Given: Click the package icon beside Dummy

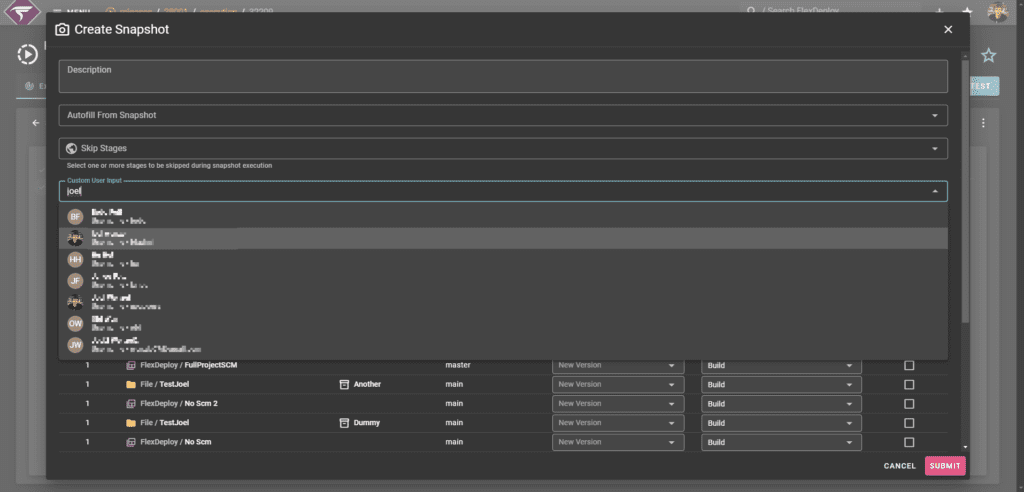Looking at the screenshot, I should click(344, 423).
